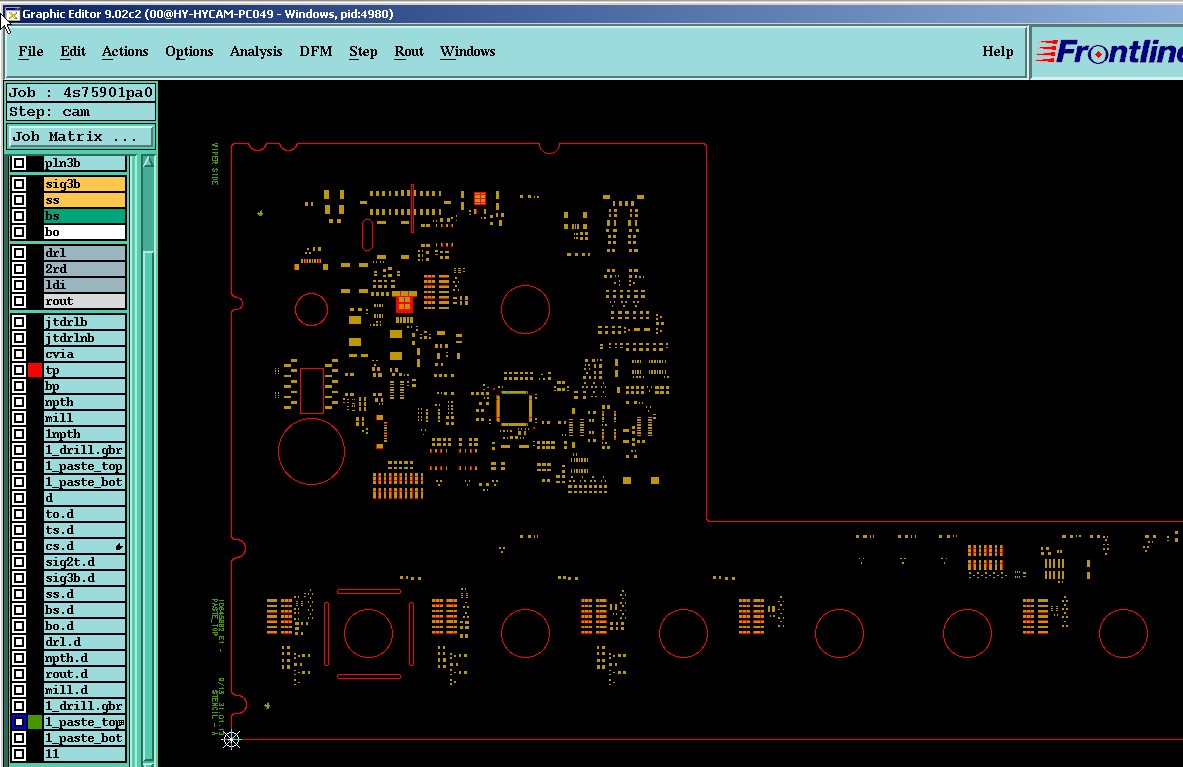Screen dimensions: 1183x767
Task: Select the npth.d layer name
Action: coord(84,658)
